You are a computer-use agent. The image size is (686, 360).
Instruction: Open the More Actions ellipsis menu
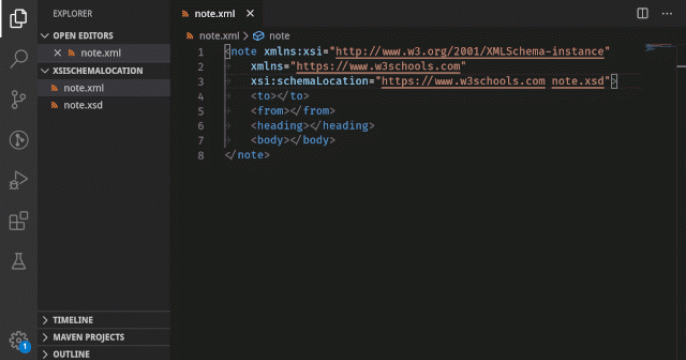click(x=667, y=14)
